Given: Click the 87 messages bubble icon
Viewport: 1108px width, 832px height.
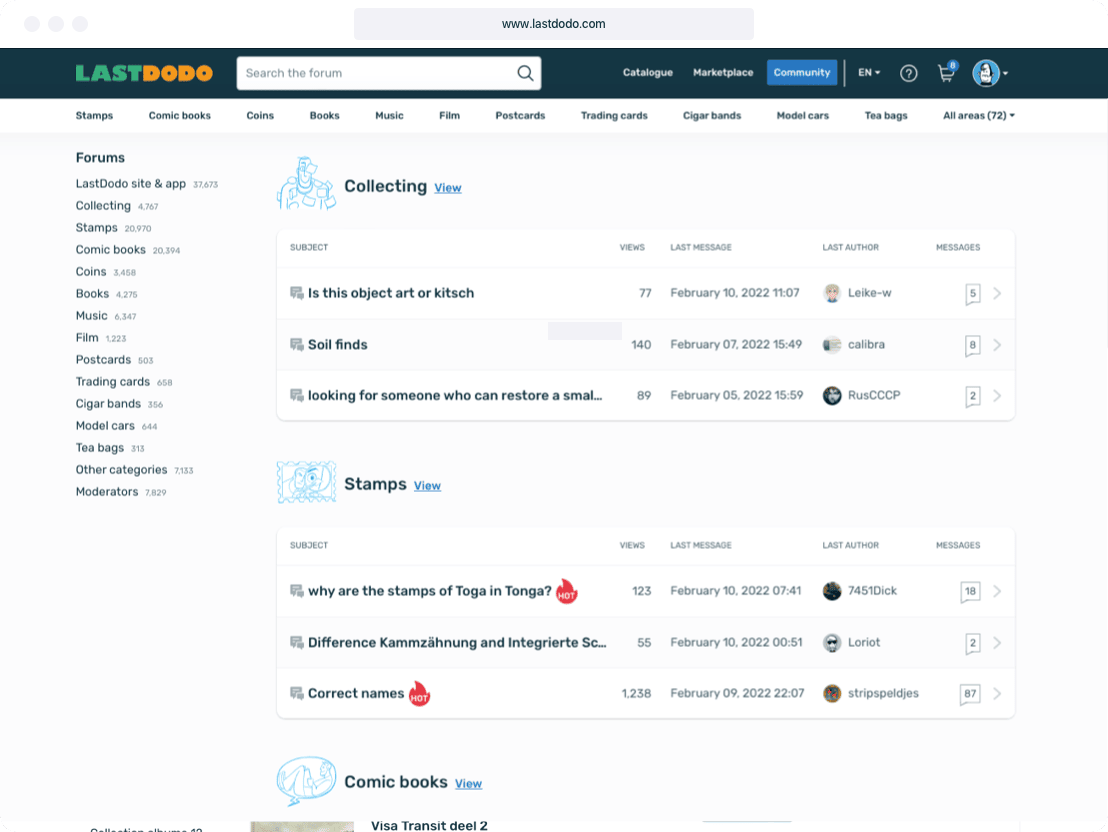Looking at the screenshot, I should point(969,694).
